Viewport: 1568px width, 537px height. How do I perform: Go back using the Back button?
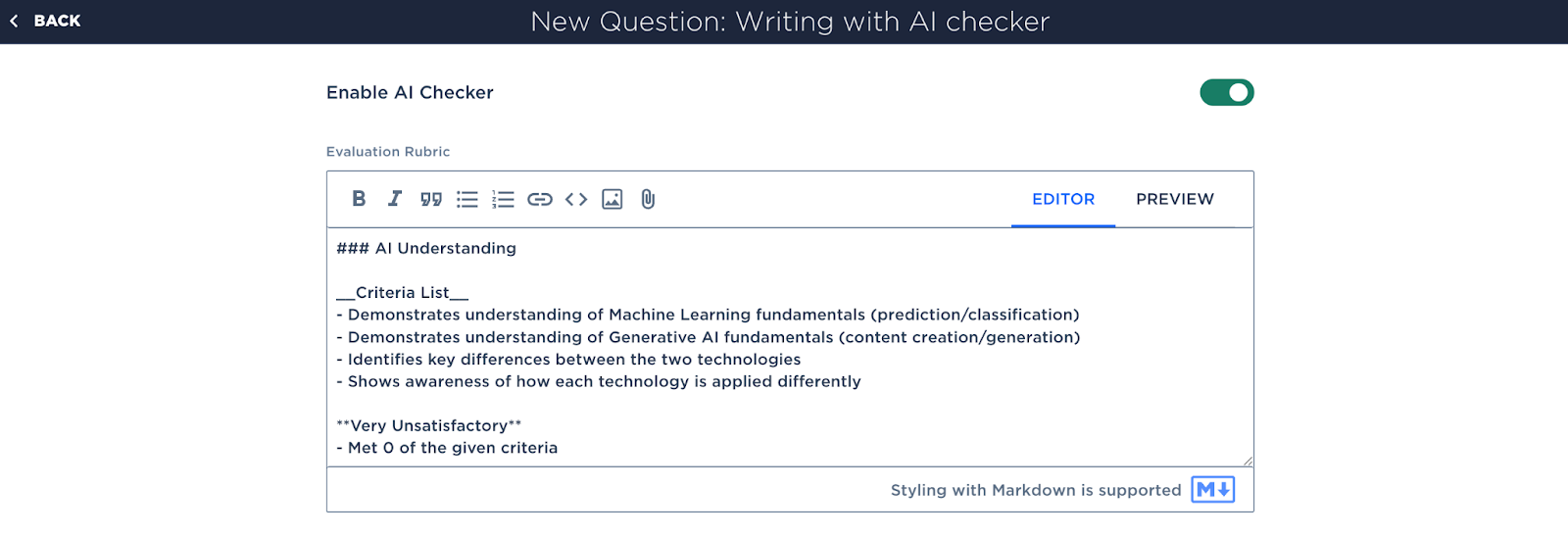click(x=45, y=21)
